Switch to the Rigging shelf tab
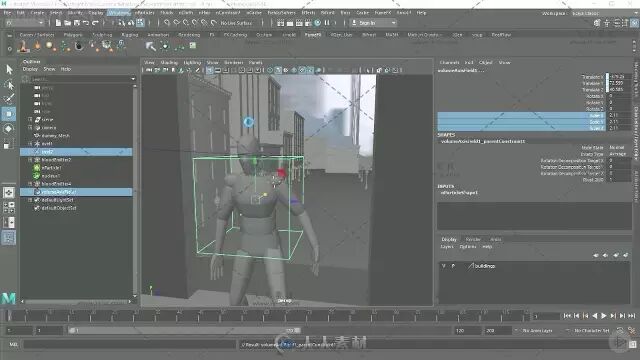Image resolution: width=640 pixels, height=360 pixels. (x=130, y=35)
